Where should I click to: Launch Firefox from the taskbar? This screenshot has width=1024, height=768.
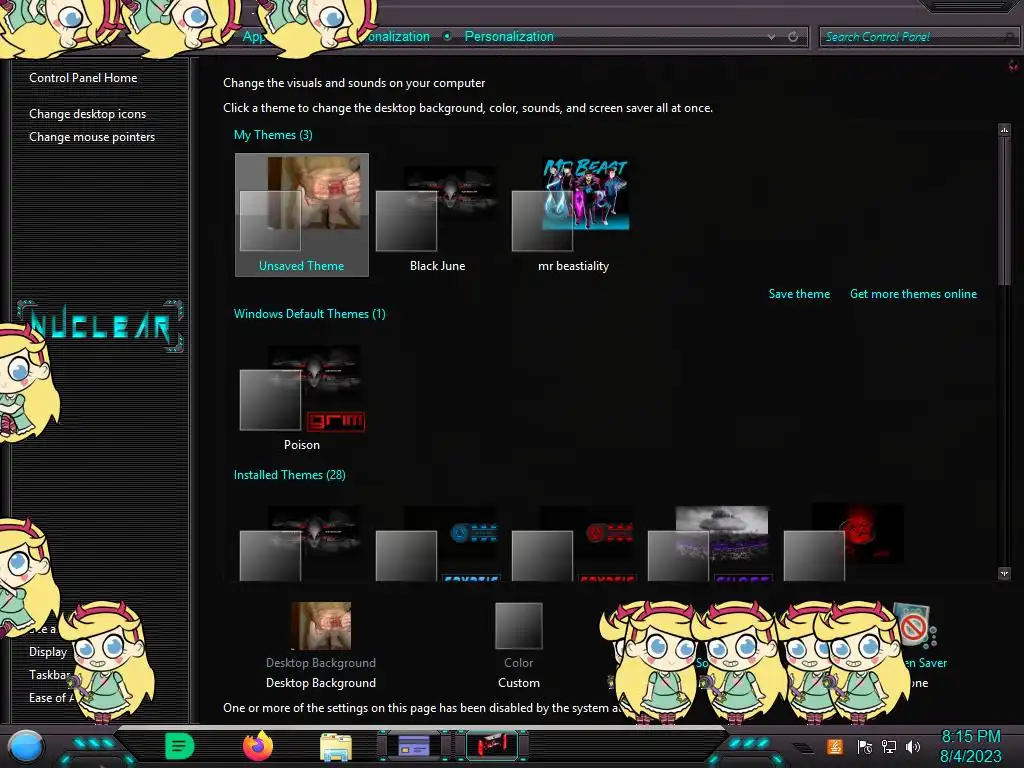pos(257,746)
